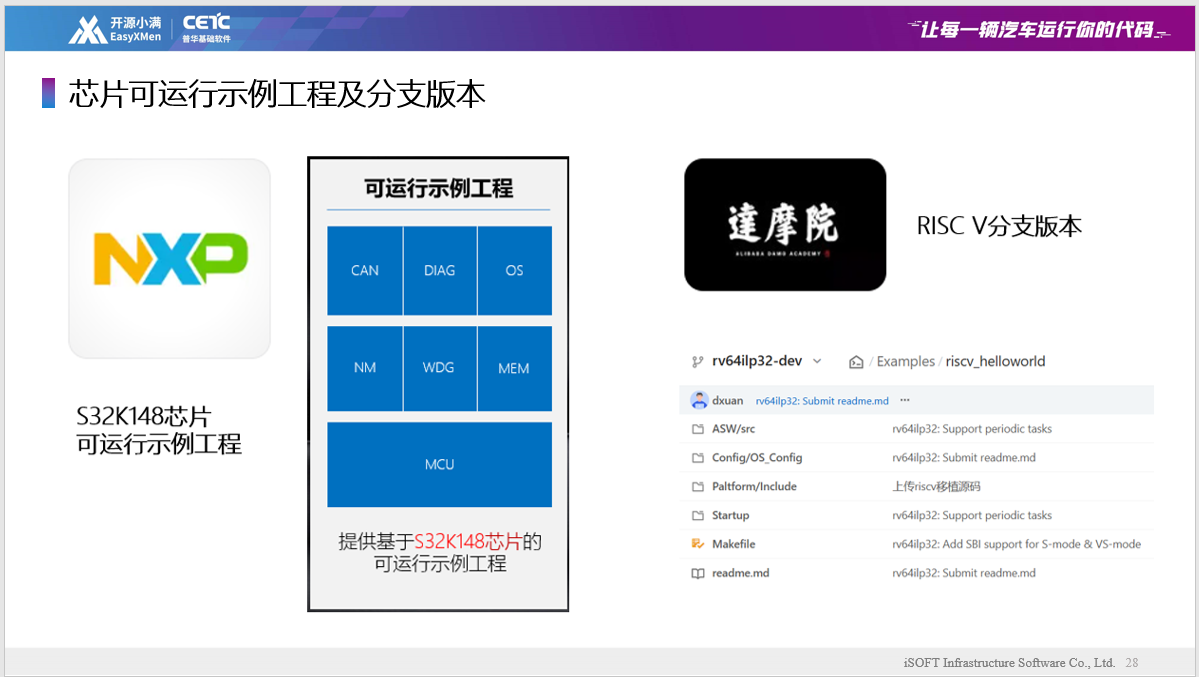Click the branch icon beside rv64ilp32-dev

[x=697, y=362]
